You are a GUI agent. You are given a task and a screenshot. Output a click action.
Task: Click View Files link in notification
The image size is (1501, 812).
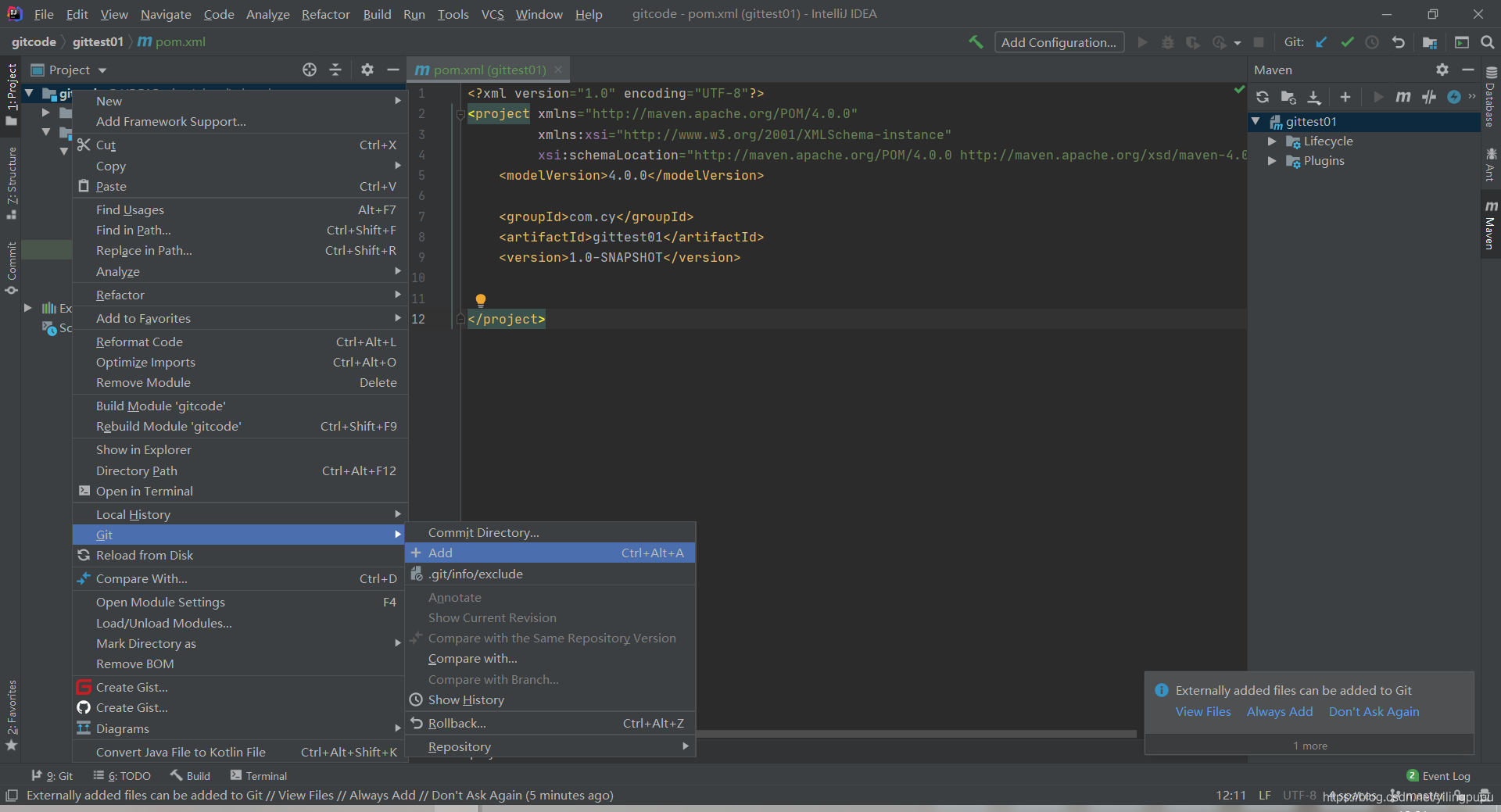click(x=1203, y=712)
